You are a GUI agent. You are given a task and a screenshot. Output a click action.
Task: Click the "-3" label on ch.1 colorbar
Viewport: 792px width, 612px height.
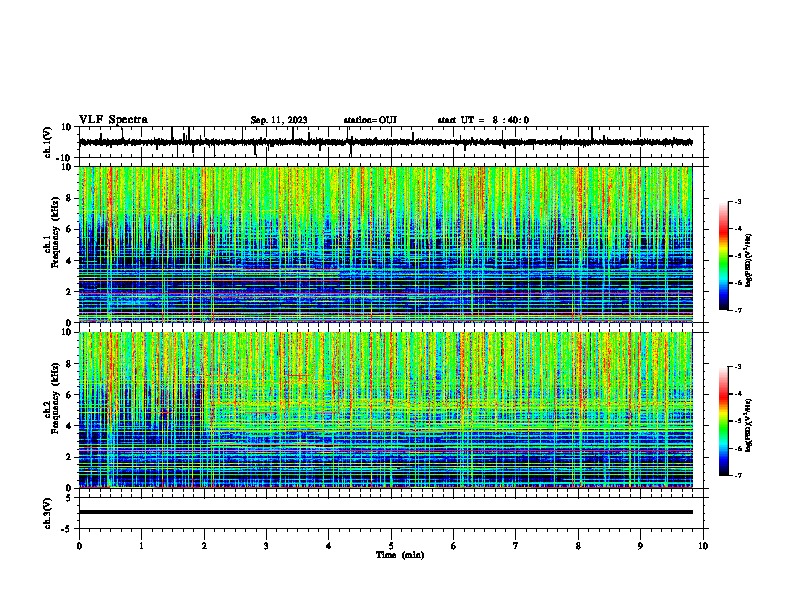click(x=737, y=202)
